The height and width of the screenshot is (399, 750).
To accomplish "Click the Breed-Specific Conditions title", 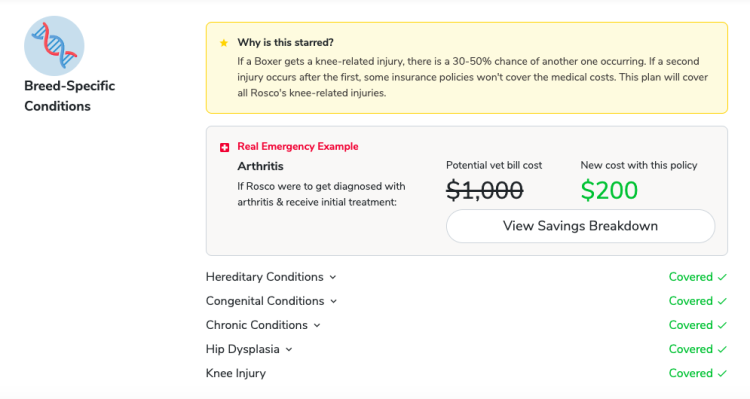I will 70,96.
